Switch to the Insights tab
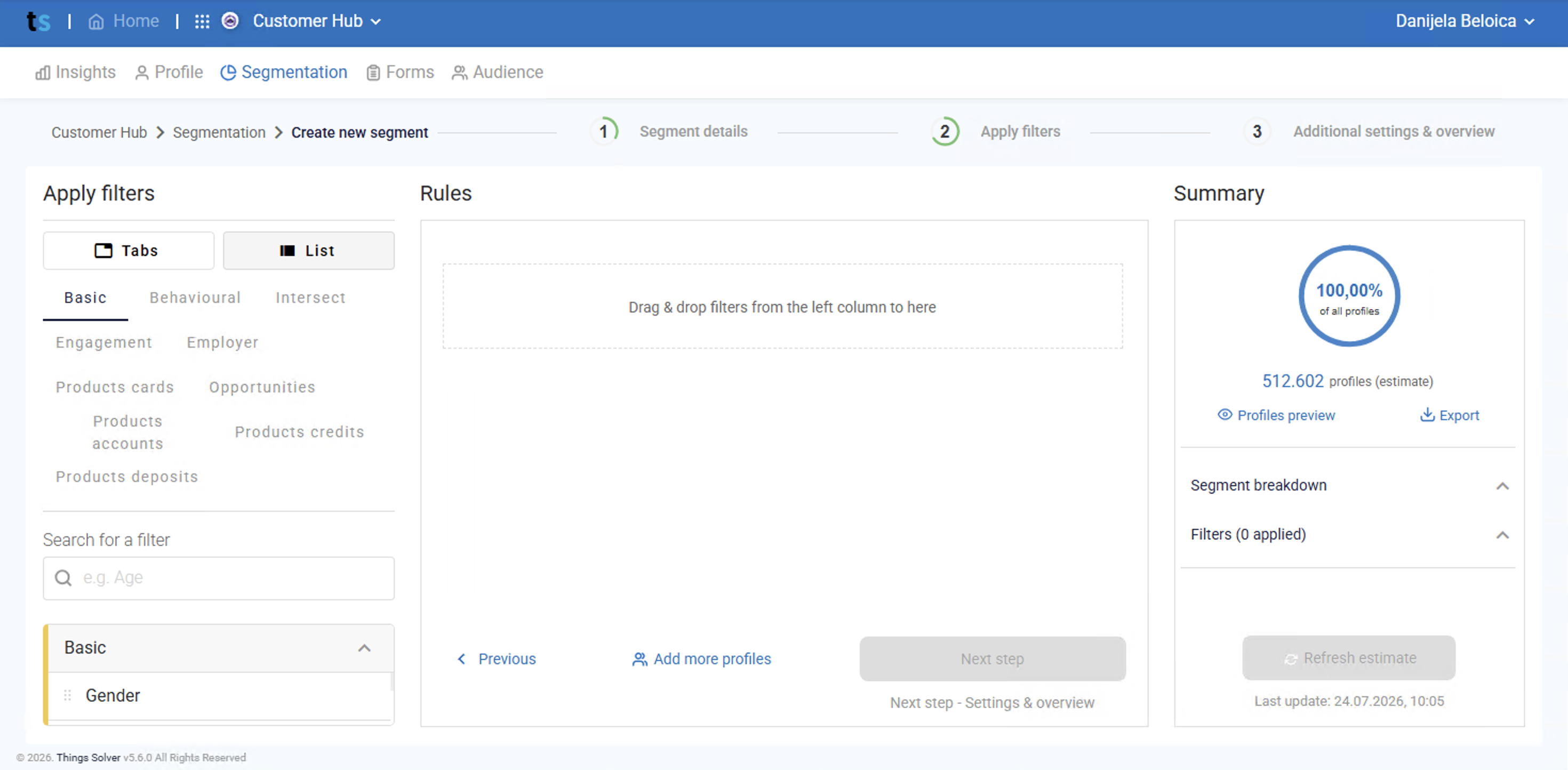Screen dimensions: 1568x770 [x=76, y=73]
